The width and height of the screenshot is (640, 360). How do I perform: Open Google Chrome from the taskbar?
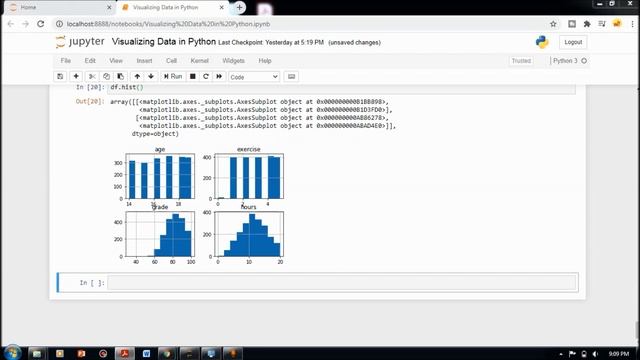tap(167, 353)
